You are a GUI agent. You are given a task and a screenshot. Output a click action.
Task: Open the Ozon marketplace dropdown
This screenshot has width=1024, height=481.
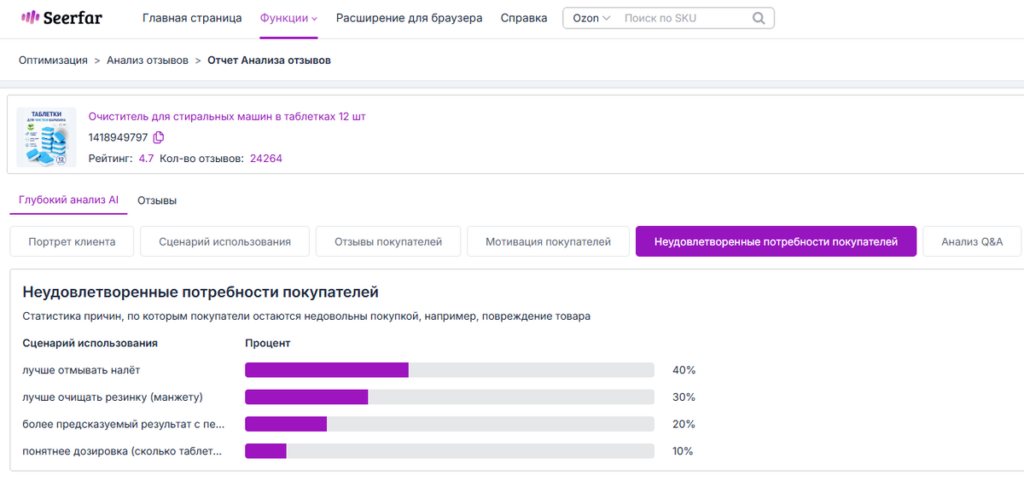(591, 18)
